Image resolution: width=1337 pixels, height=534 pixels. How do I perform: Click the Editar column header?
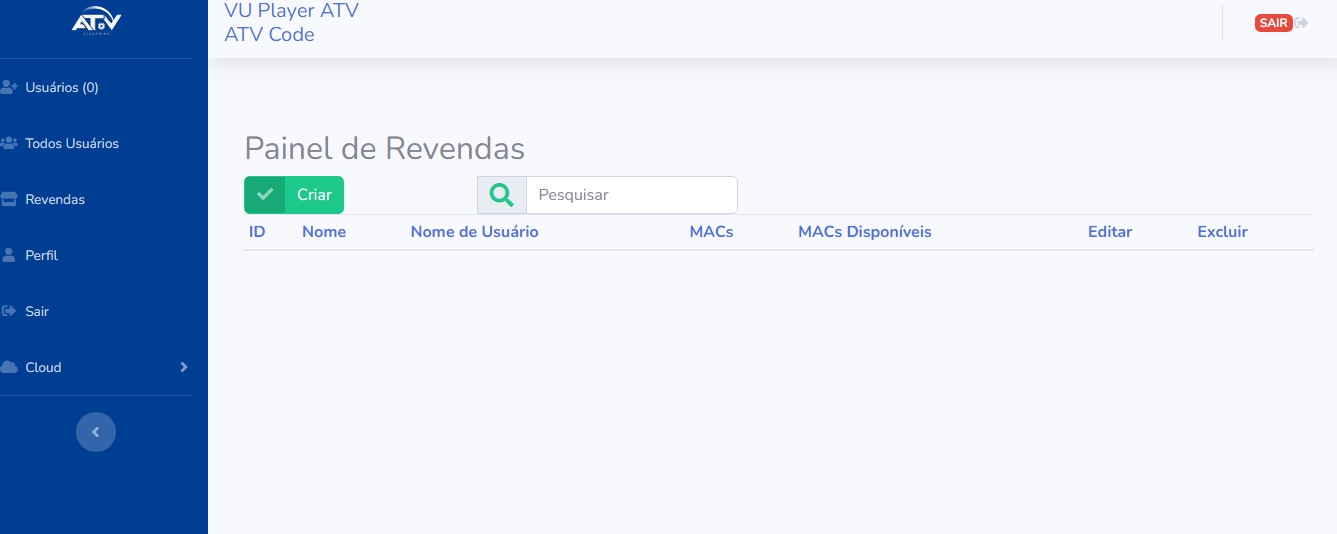click(1110, 232)
